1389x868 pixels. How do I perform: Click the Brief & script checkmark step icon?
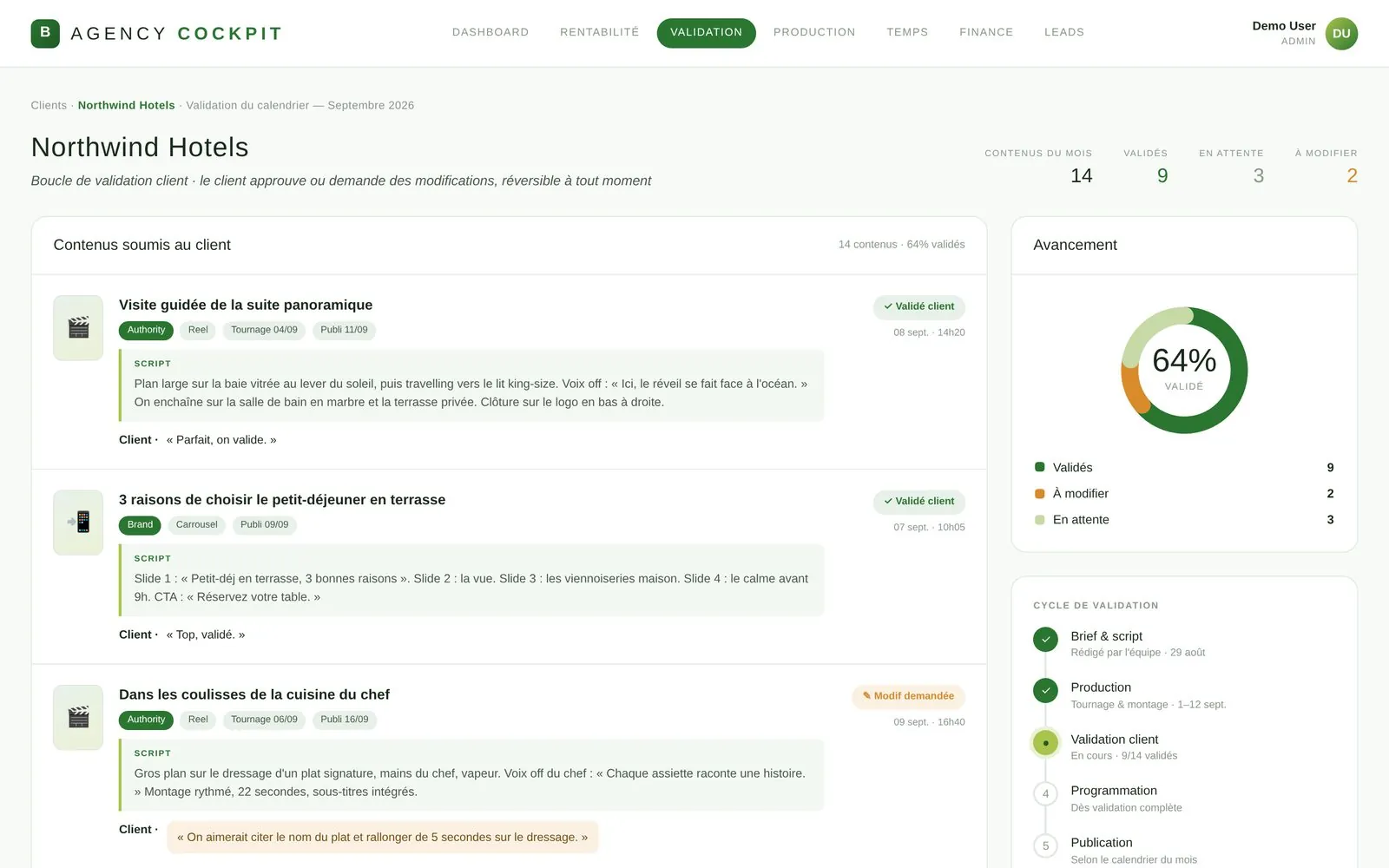point(1045,640)
